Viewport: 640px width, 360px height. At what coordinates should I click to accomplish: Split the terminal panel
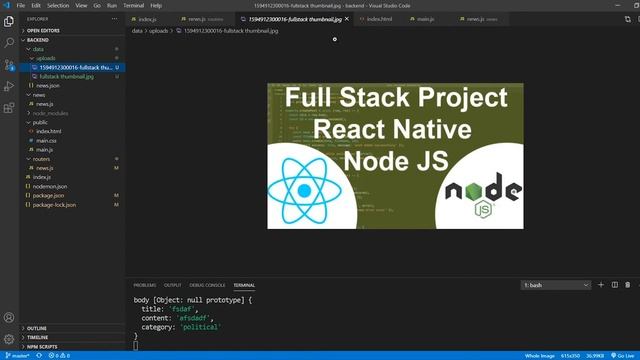pos(615,284)
